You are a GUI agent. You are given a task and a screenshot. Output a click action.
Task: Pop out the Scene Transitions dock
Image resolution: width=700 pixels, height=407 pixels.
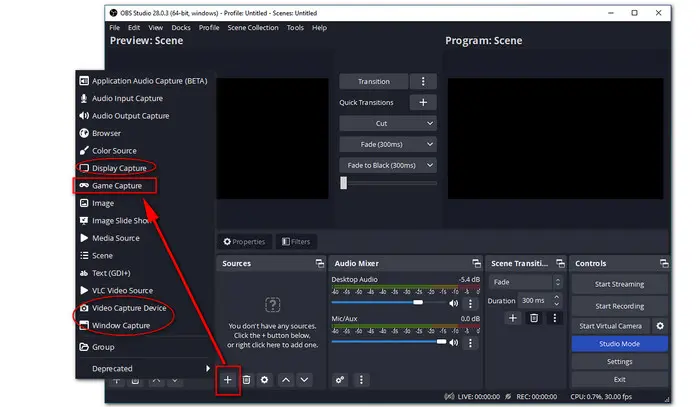tap(560, 263)
